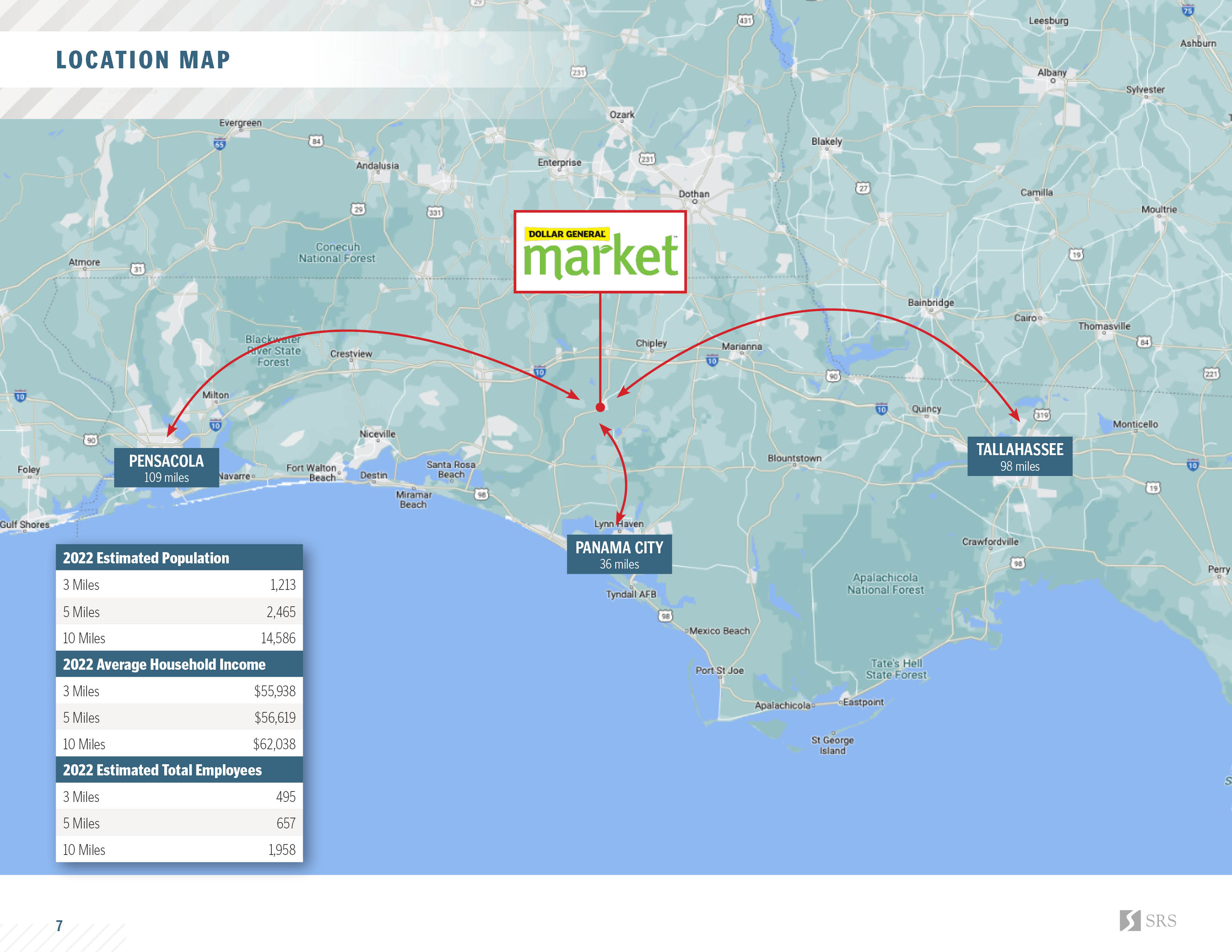The height and width of the screenshot is (952, 1232).
Task: Click the Crestview city label
Action: pyautogui.click(x=351, y=354)
